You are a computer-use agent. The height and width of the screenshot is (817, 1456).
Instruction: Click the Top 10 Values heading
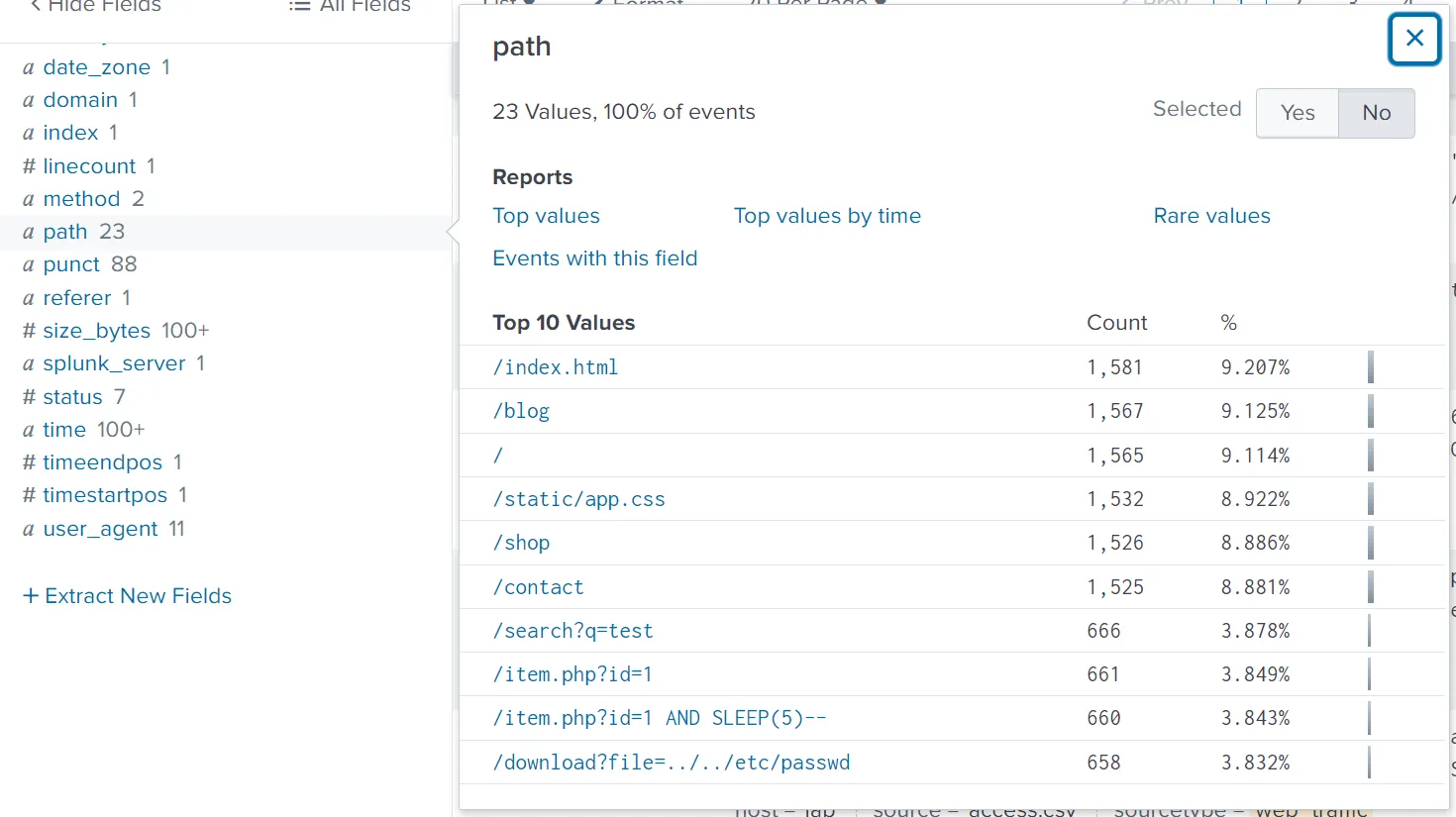[x=564, y=323]
